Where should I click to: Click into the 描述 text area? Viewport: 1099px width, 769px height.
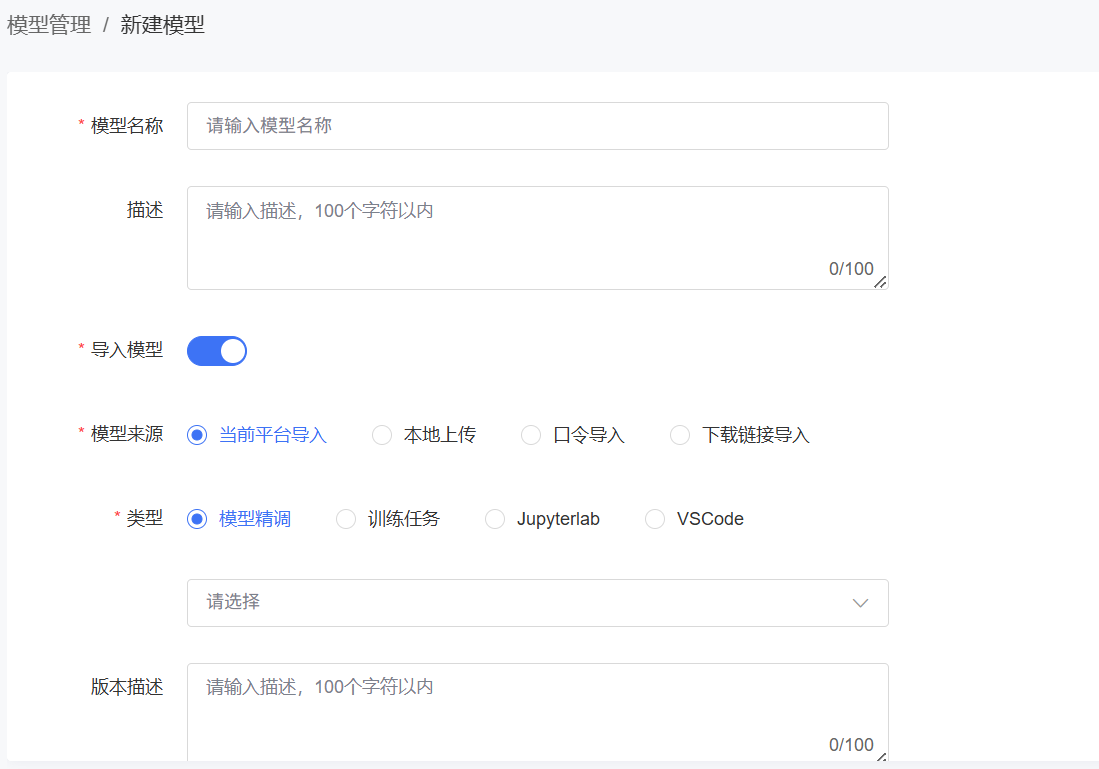537,230
